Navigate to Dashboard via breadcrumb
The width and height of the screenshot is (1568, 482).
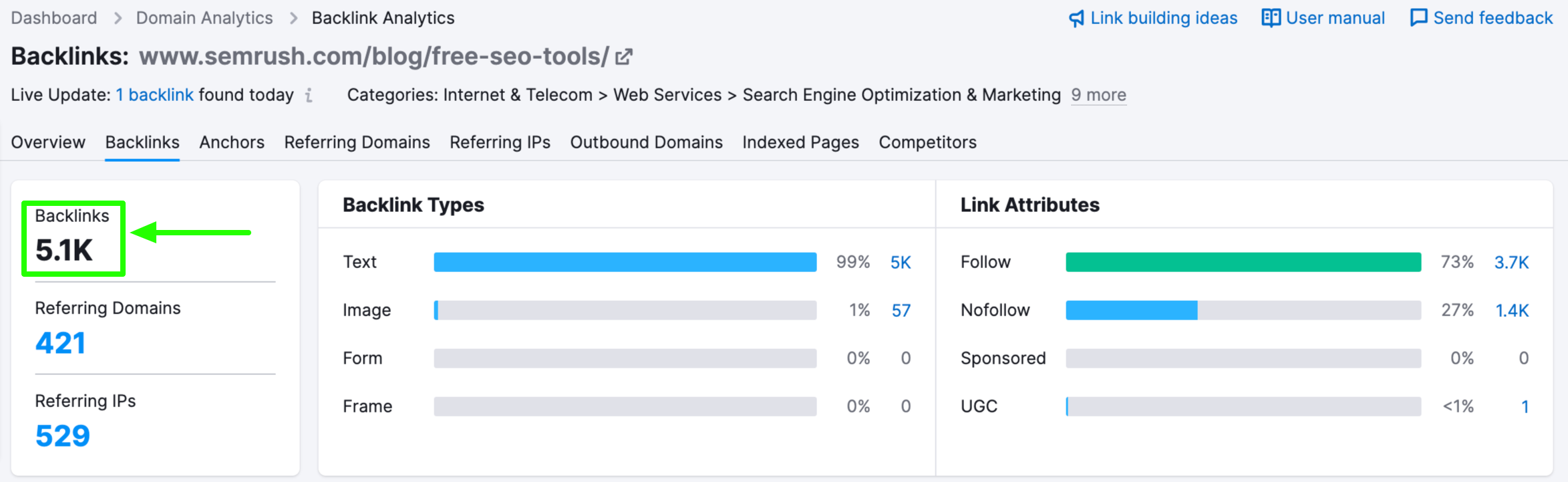point(53,18)
